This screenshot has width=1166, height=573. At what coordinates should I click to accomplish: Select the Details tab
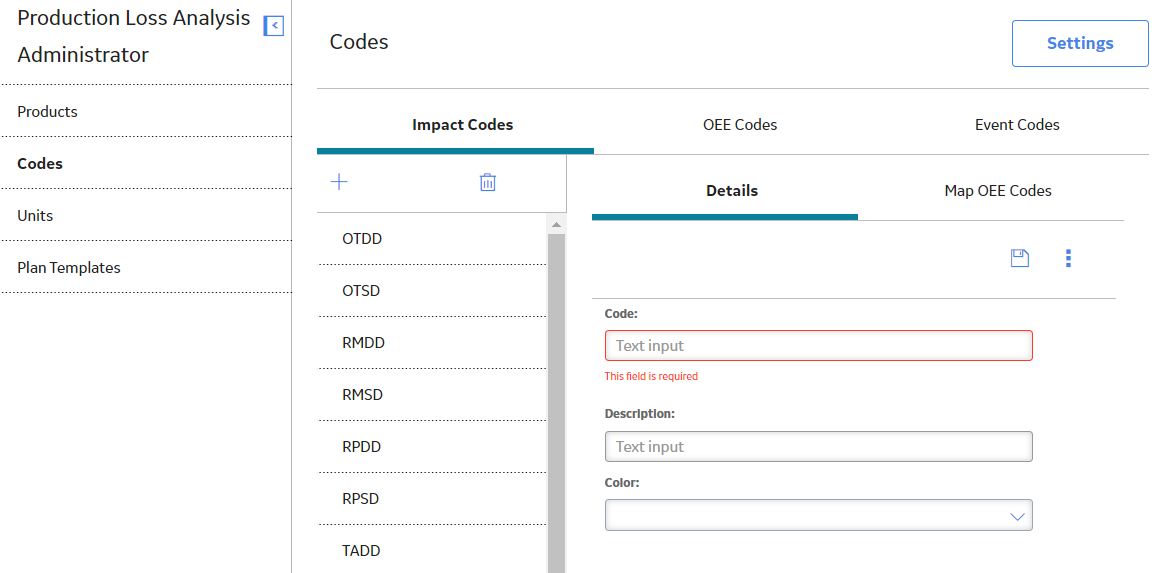tap(732, 191)
